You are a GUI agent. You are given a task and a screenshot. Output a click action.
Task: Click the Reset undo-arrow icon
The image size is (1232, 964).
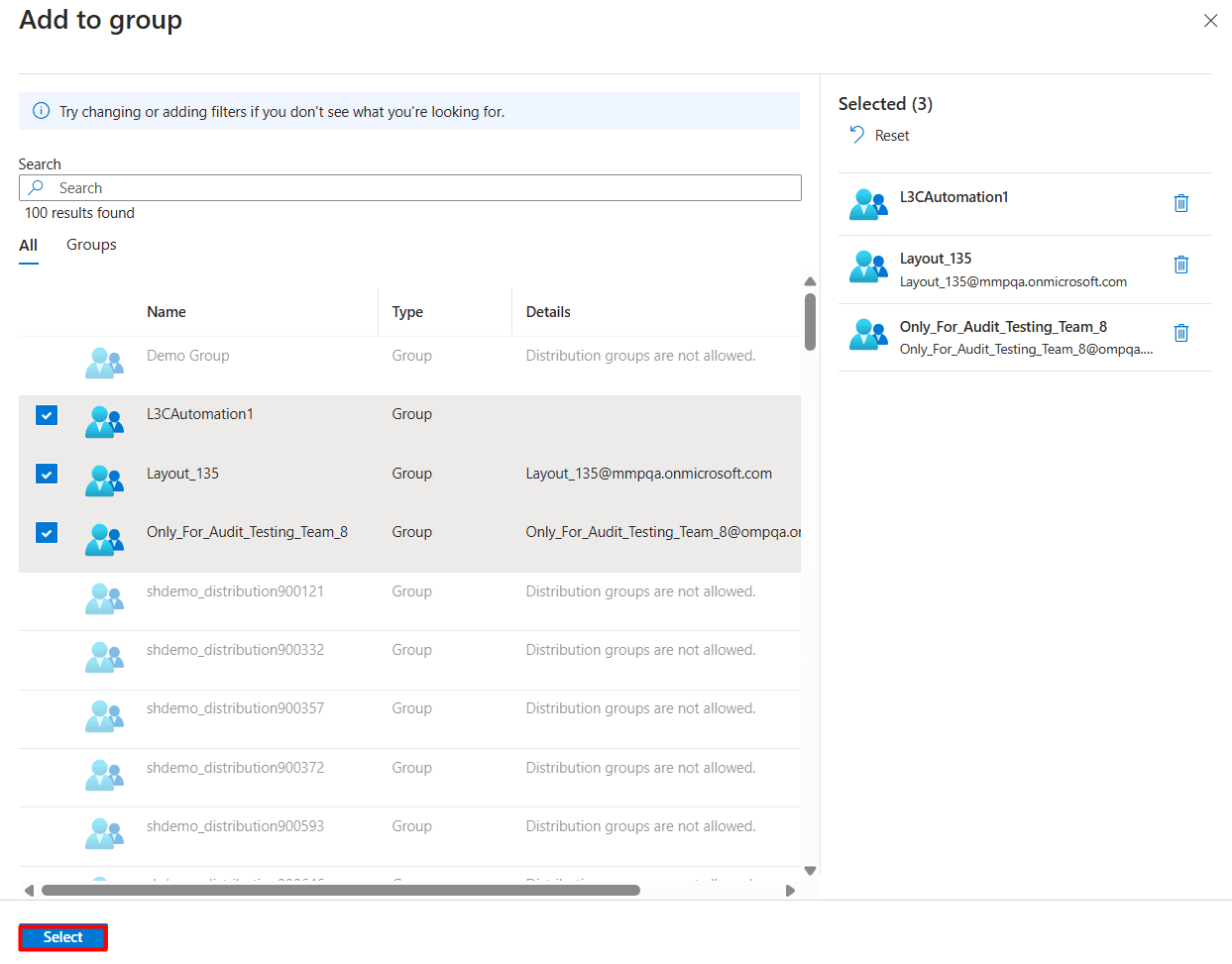tap(856, 134)
